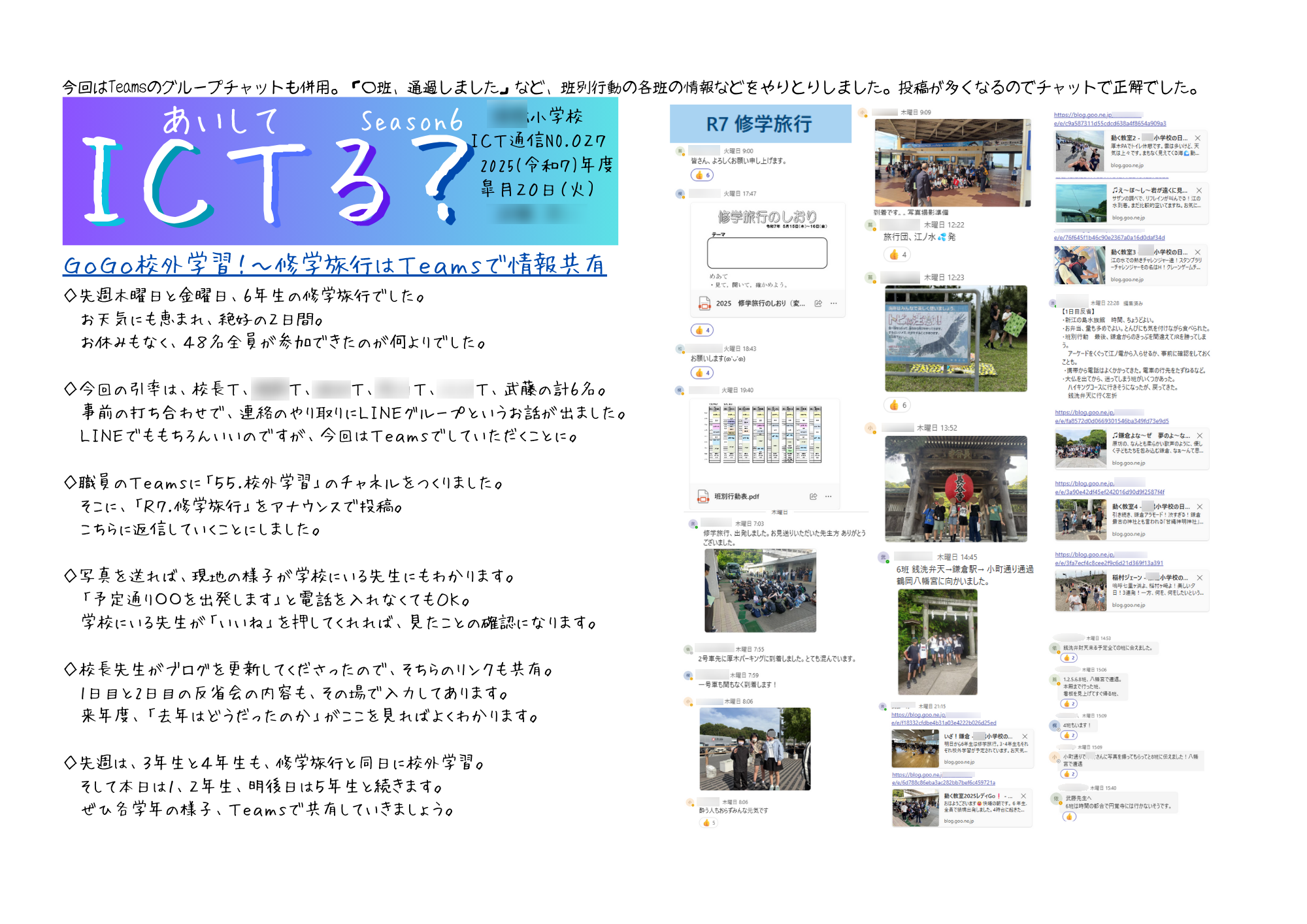
Task: Toggle thumbs-up under 武藤先生へ message
Action: pos(1069,816)
